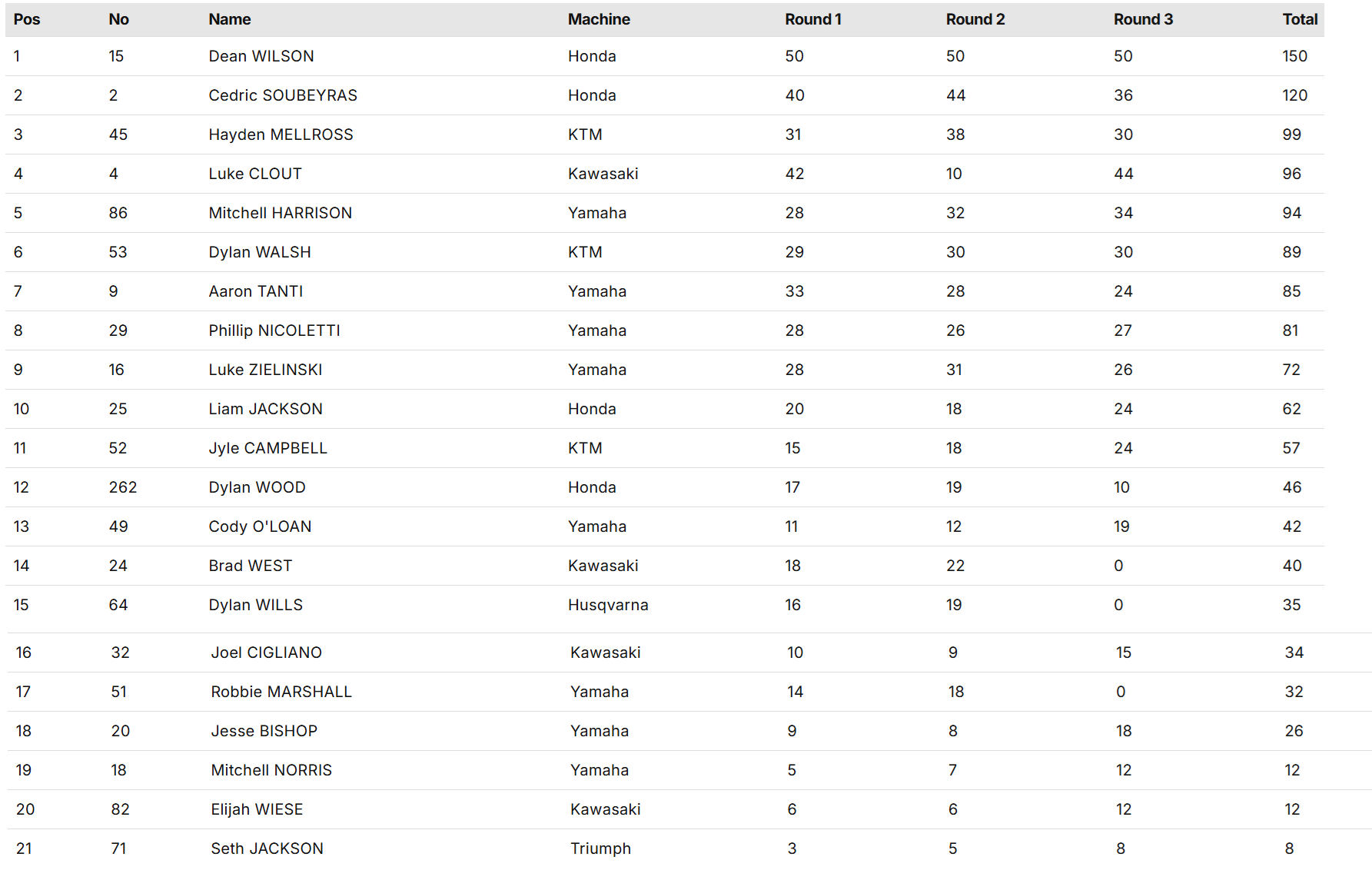
Task: Select the Triumph machine cell
Action: tap(600, 849)
